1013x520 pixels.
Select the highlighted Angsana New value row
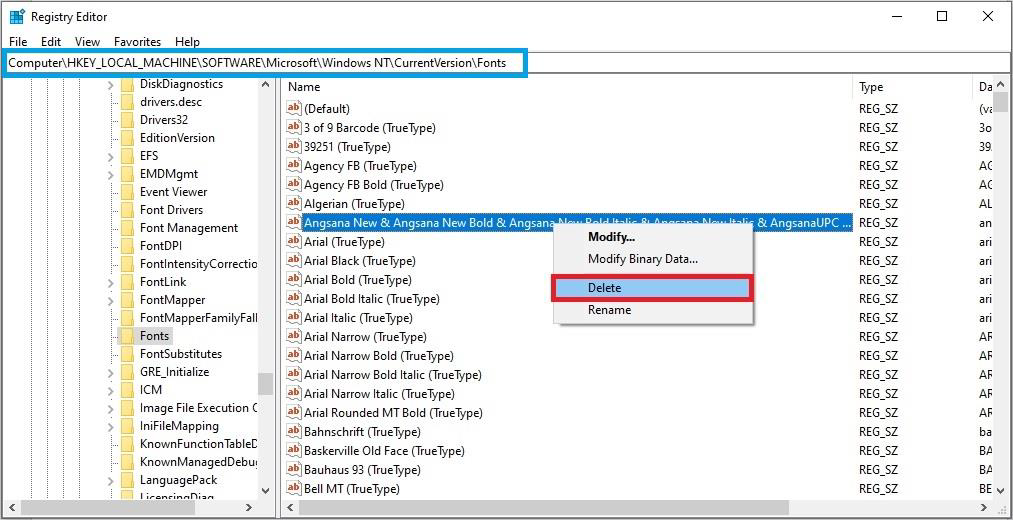[x=578, y=223]
